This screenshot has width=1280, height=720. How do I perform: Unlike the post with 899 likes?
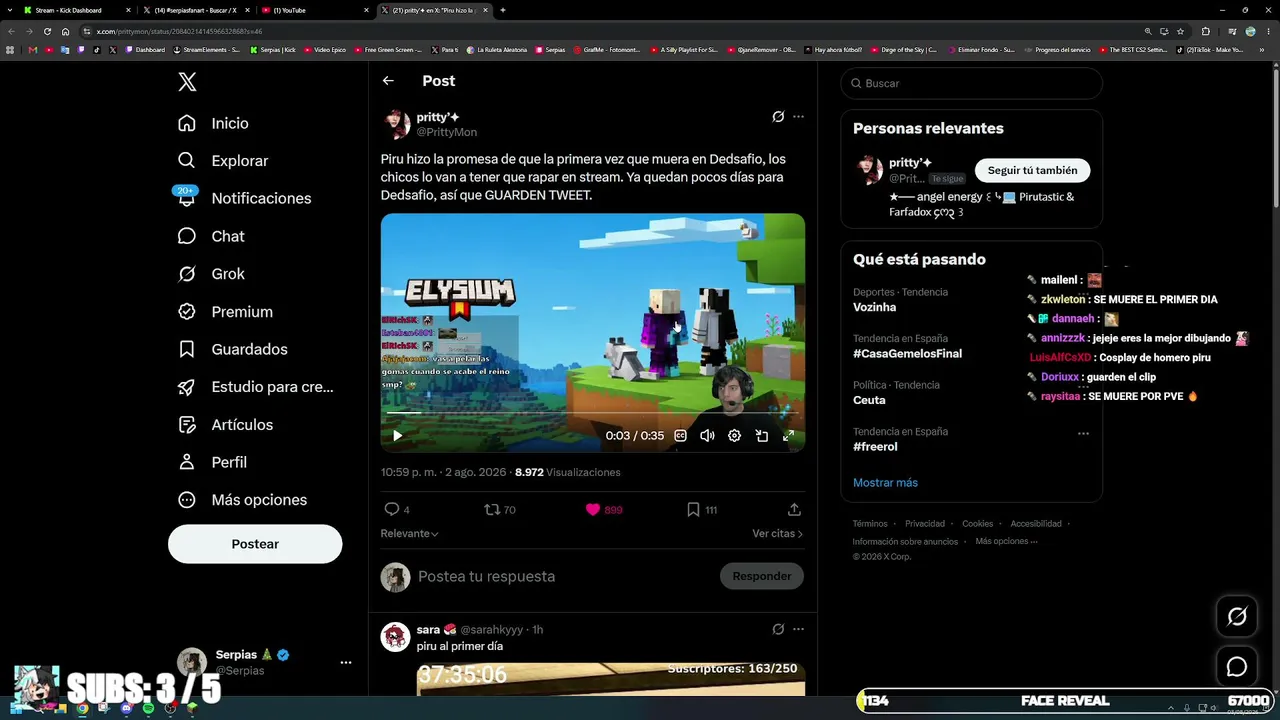pyautogui.click(x=593, y=509)
